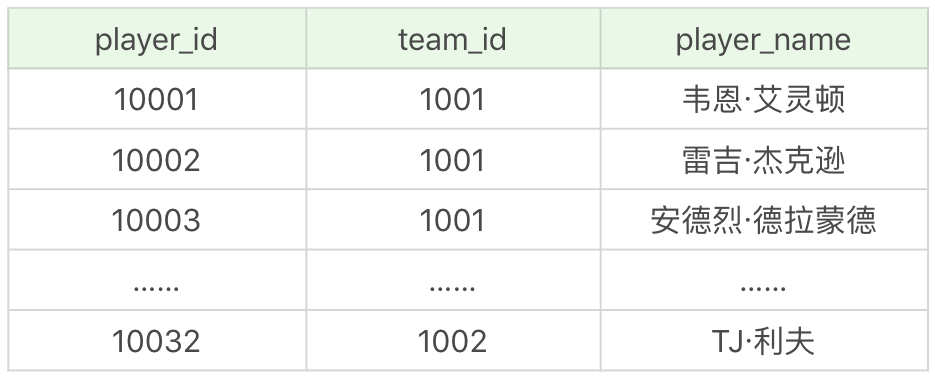
Task: Click the ellipsis in player_id column
Action: (156, 288)
